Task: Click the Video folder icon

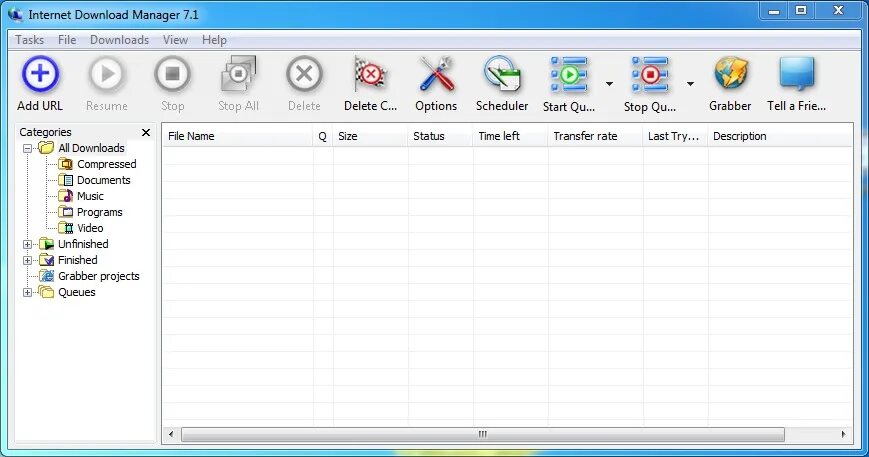Action: click(x=65, y=228)
